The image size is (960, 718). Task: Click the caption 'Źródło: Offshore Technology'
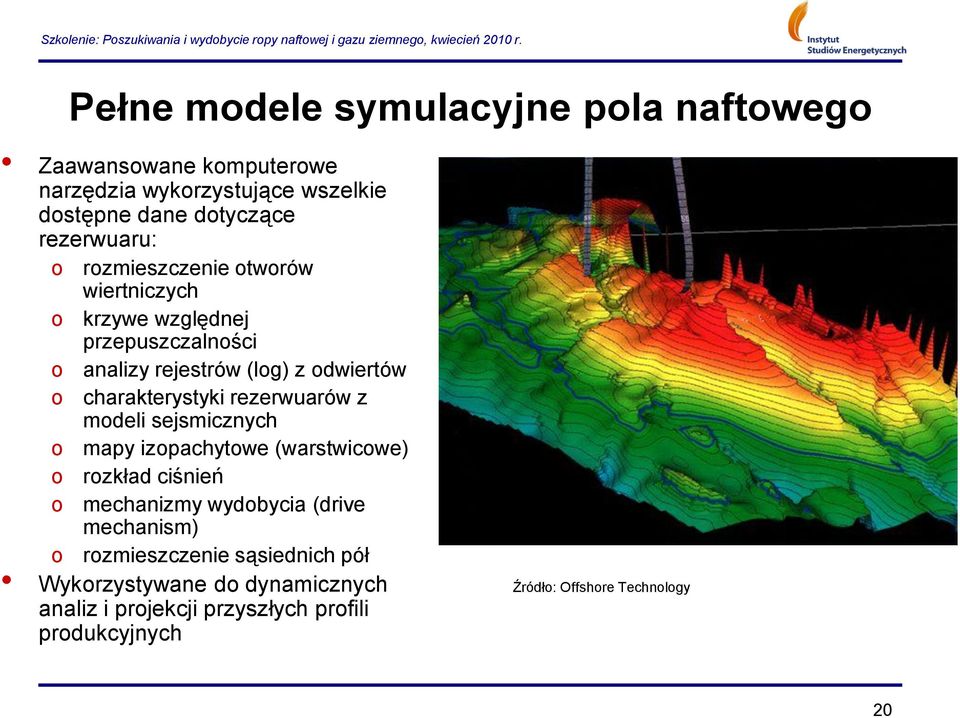click(601, 587)
